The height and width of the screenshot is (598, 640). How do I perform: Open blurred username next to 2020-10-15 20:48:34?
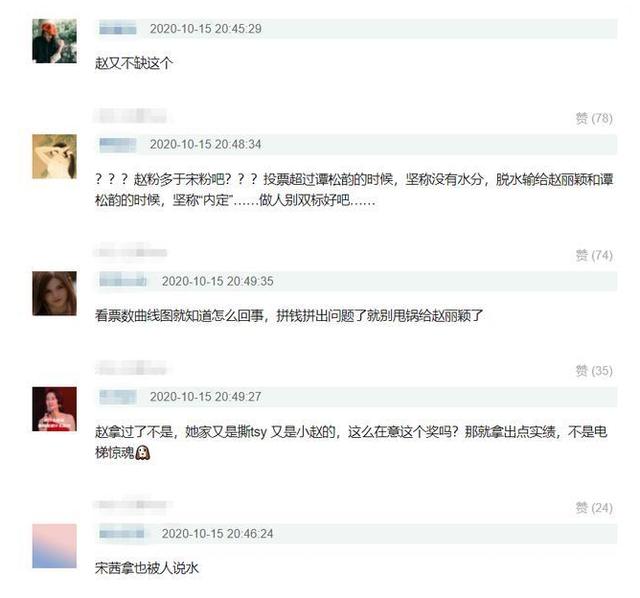point(118,144)
